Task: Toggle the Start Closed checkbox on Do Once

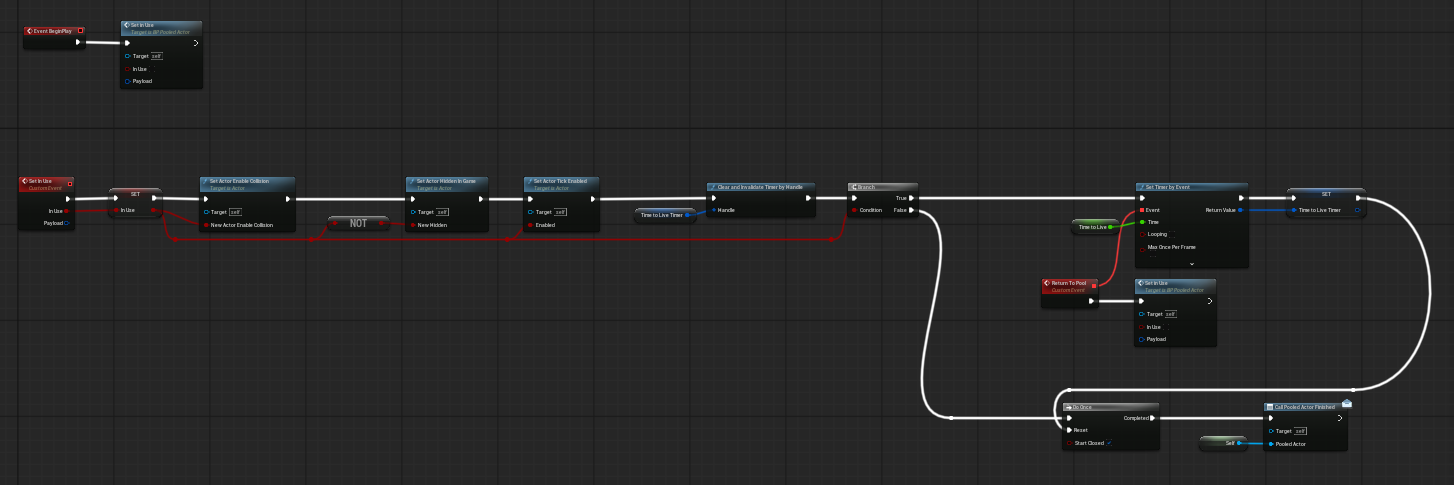Action: [x=1109, y=442]
